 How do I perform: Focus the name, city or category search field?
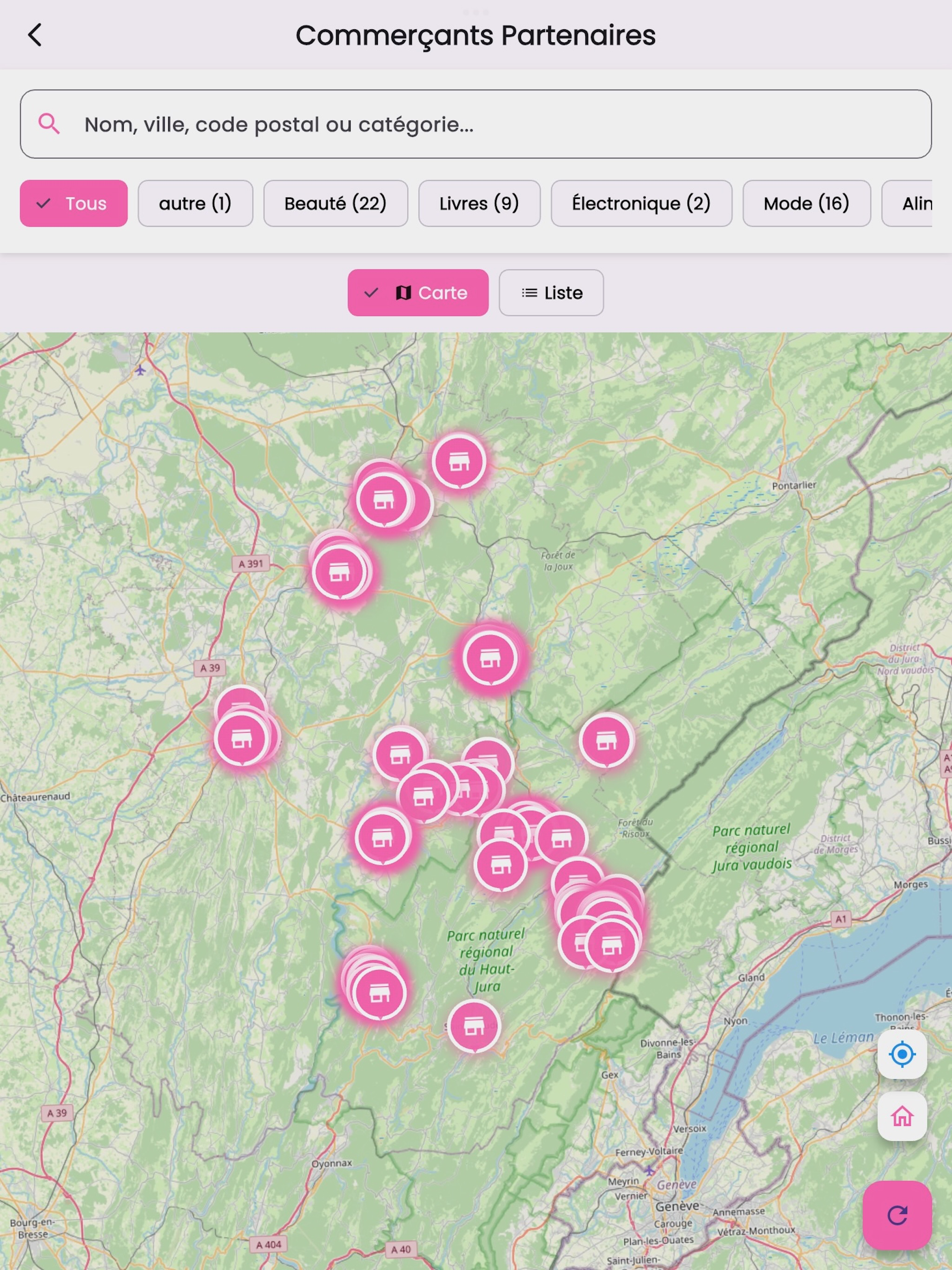(476, 124)
